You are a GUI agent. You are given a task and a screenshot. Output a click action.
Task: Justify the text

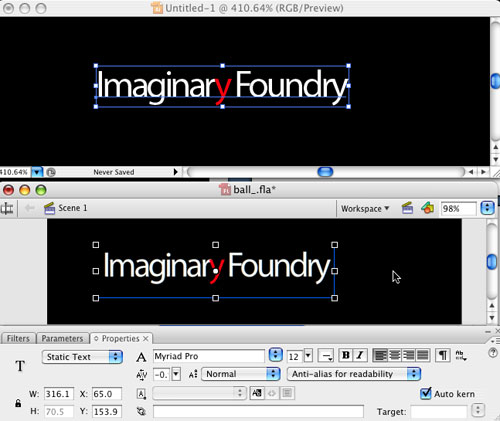423,355
